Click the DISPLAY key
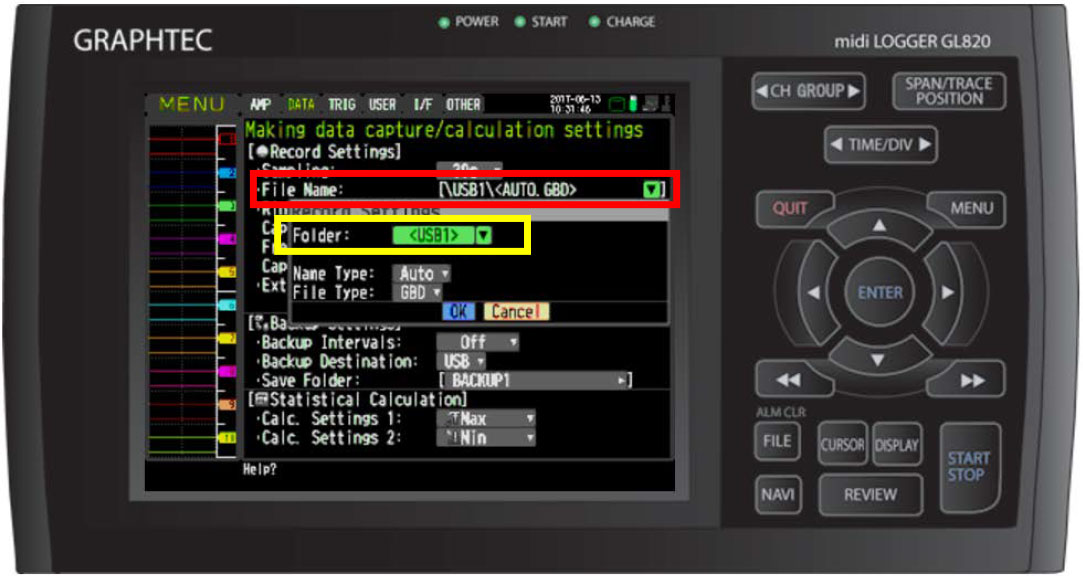This screenshot has height=578, width=1083. point(897,444)
